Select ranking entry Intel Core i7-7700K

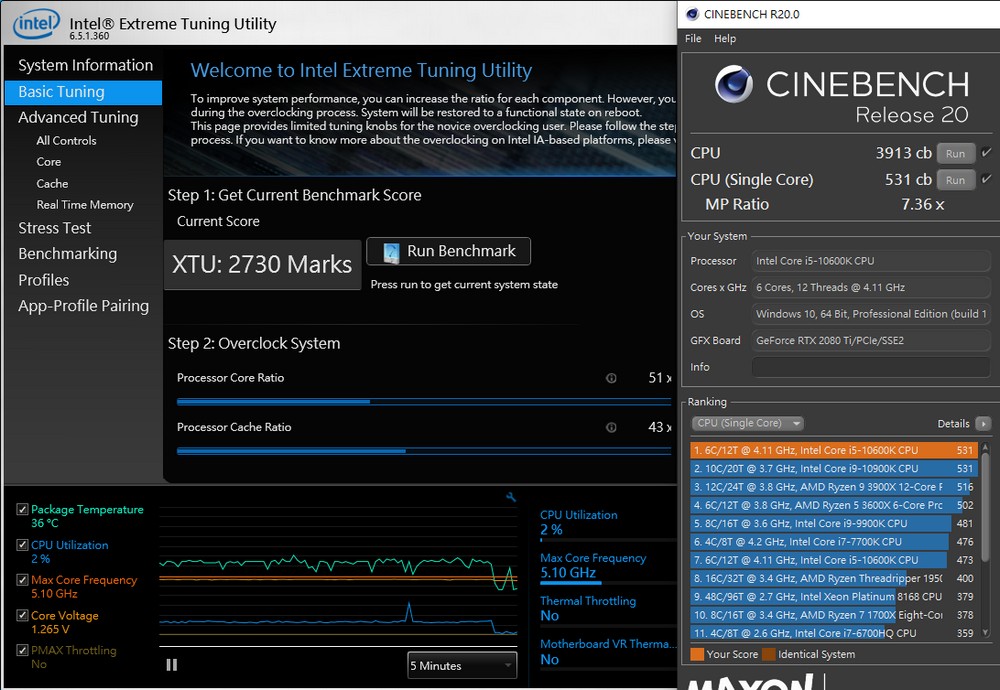pos(834,542)
